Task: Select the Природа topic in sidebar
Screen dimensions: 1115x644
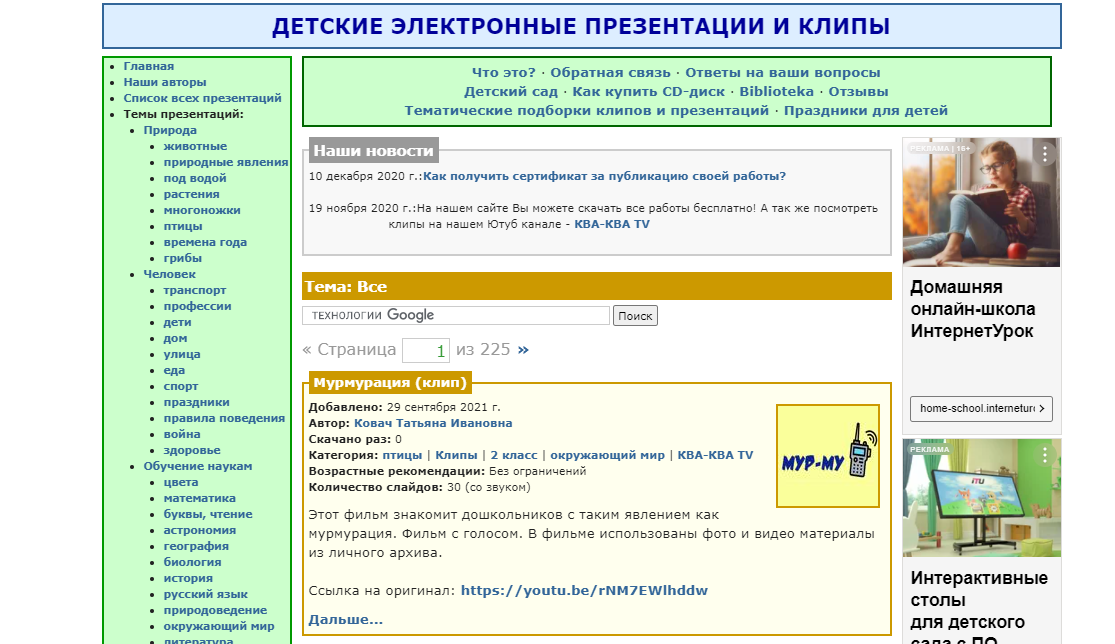Action: 170,130
